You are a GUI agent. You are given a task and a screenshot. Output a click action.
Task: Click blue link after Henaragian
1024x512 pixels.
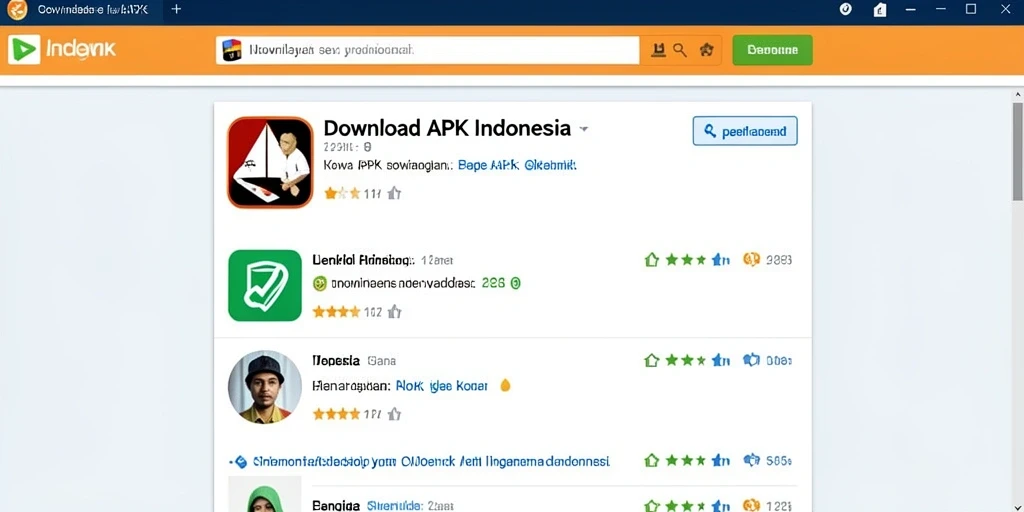[441, 386]
